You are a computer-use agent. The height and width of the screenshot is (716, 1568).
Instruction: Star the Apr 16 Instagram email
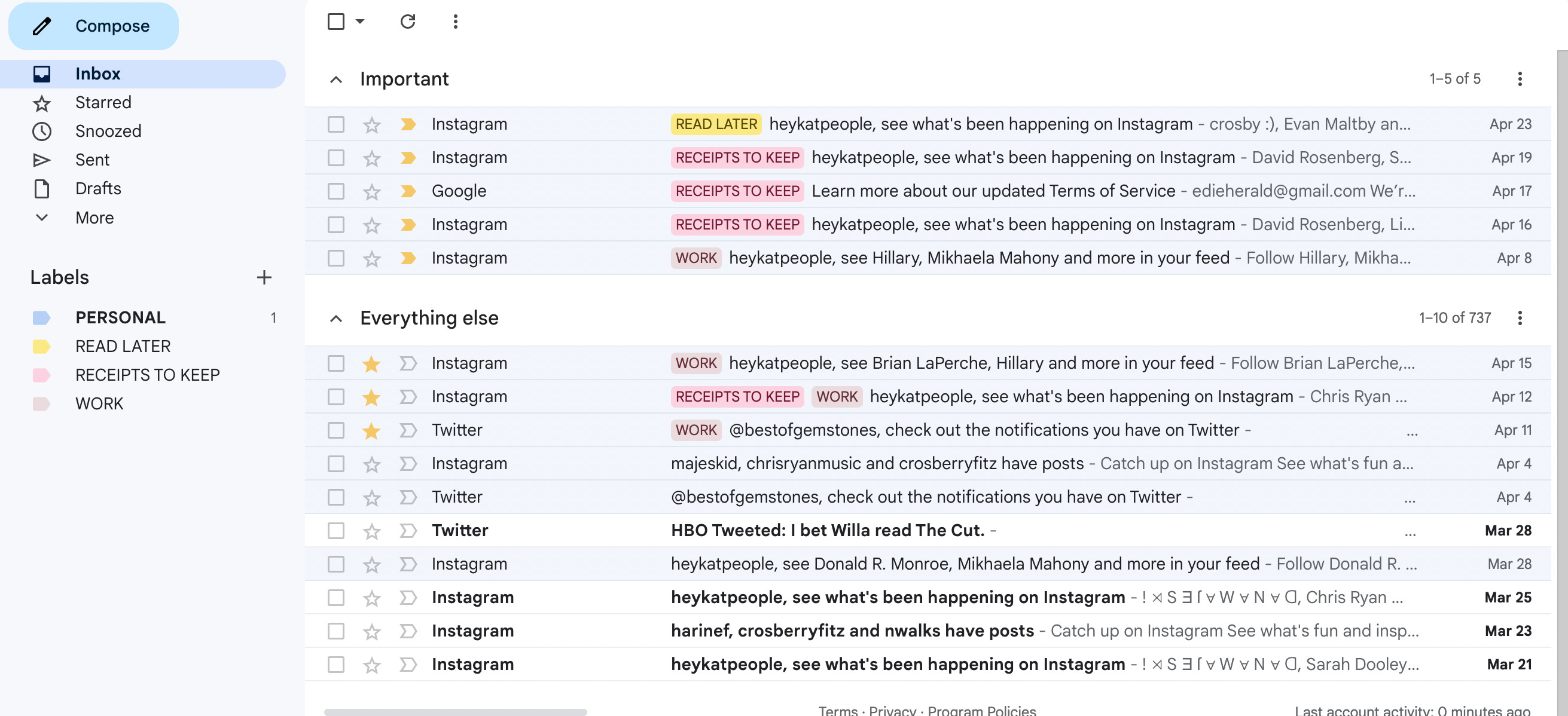371,225
